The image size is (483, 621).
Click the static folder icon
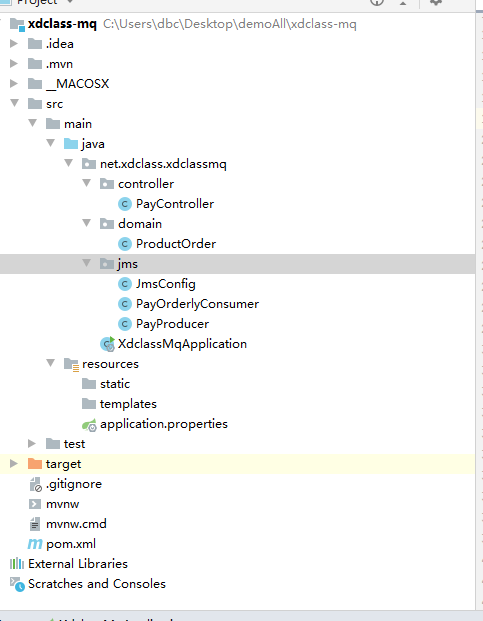pos(89,384)
